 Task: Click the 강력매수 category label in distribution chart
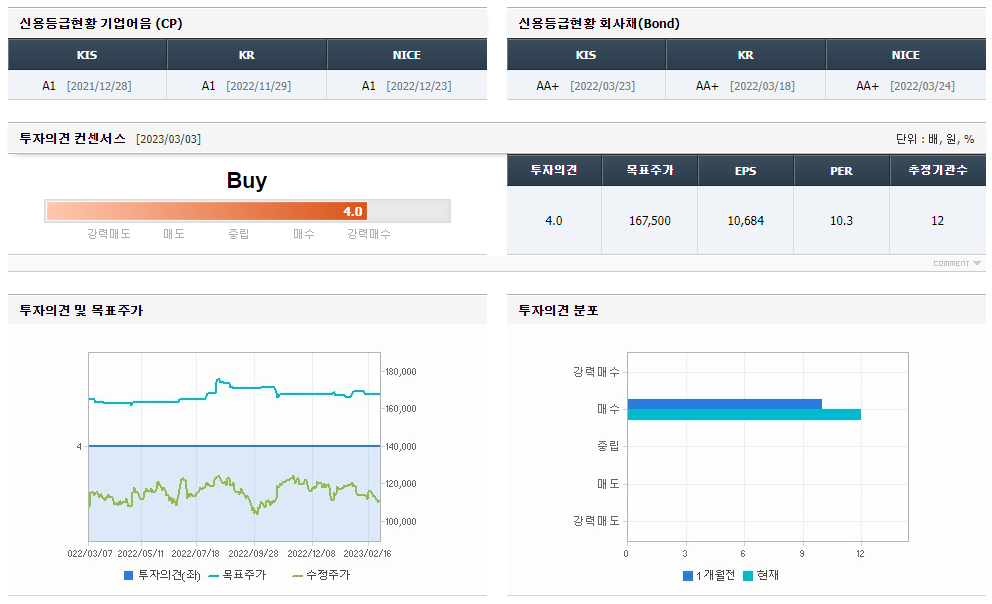coord(596,372)
